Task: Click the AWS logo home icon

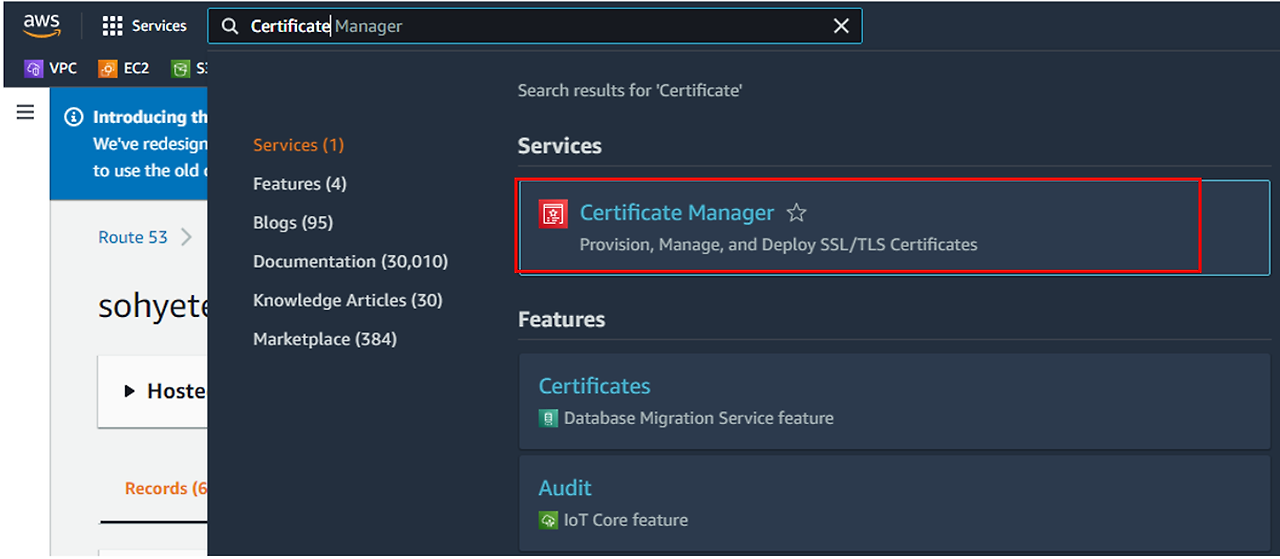Action: pyautogui.click(x=41, y=25)
